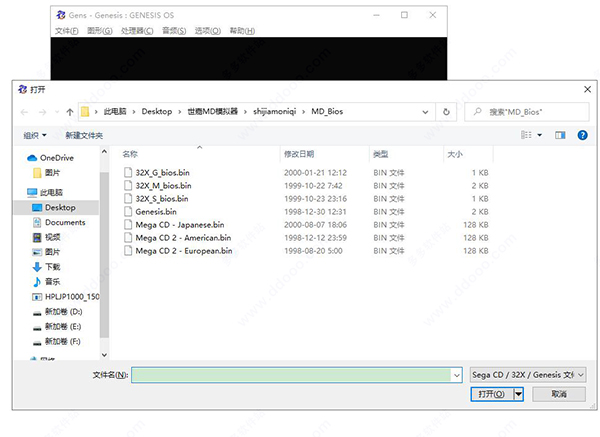The width and height of the screenshot is (600, 437).
Task: Select file Mega CD 2 - American.bin
Action: pyautogui.click(x=183, y=238)
